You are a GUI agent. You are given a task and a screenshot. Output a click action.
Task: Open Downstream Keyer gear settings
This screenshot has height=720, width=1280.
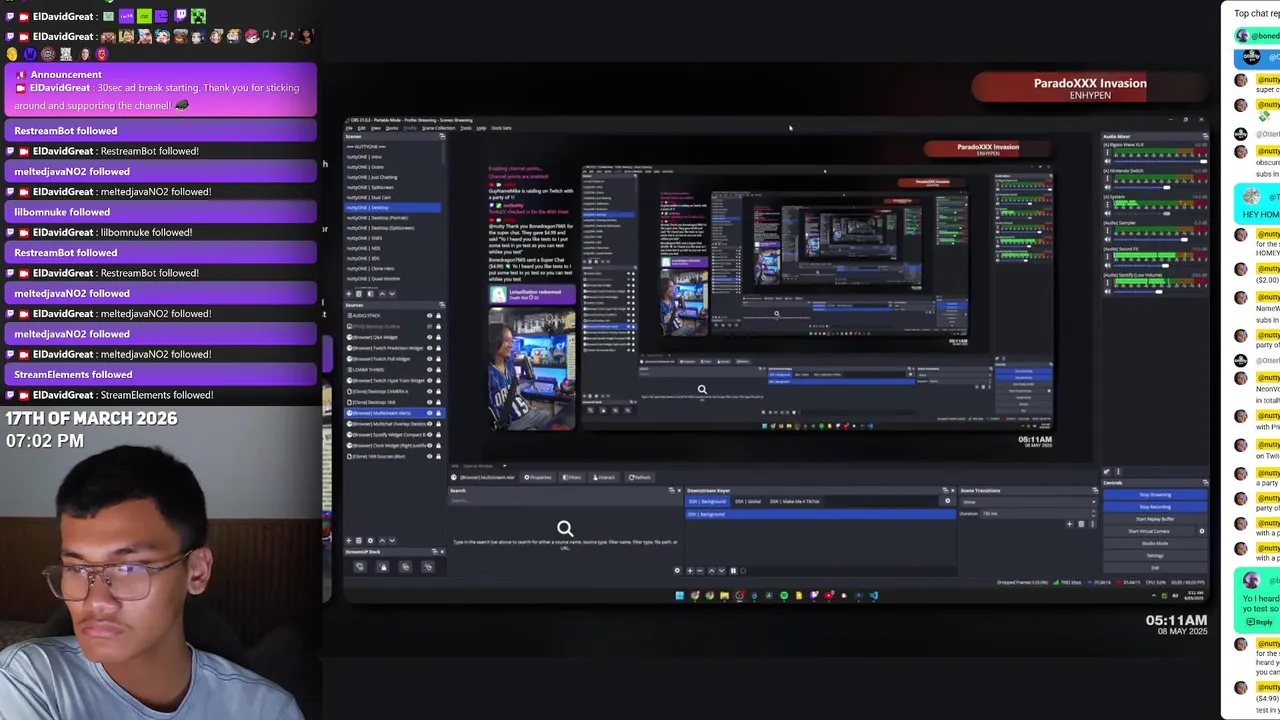click(947, 500)
